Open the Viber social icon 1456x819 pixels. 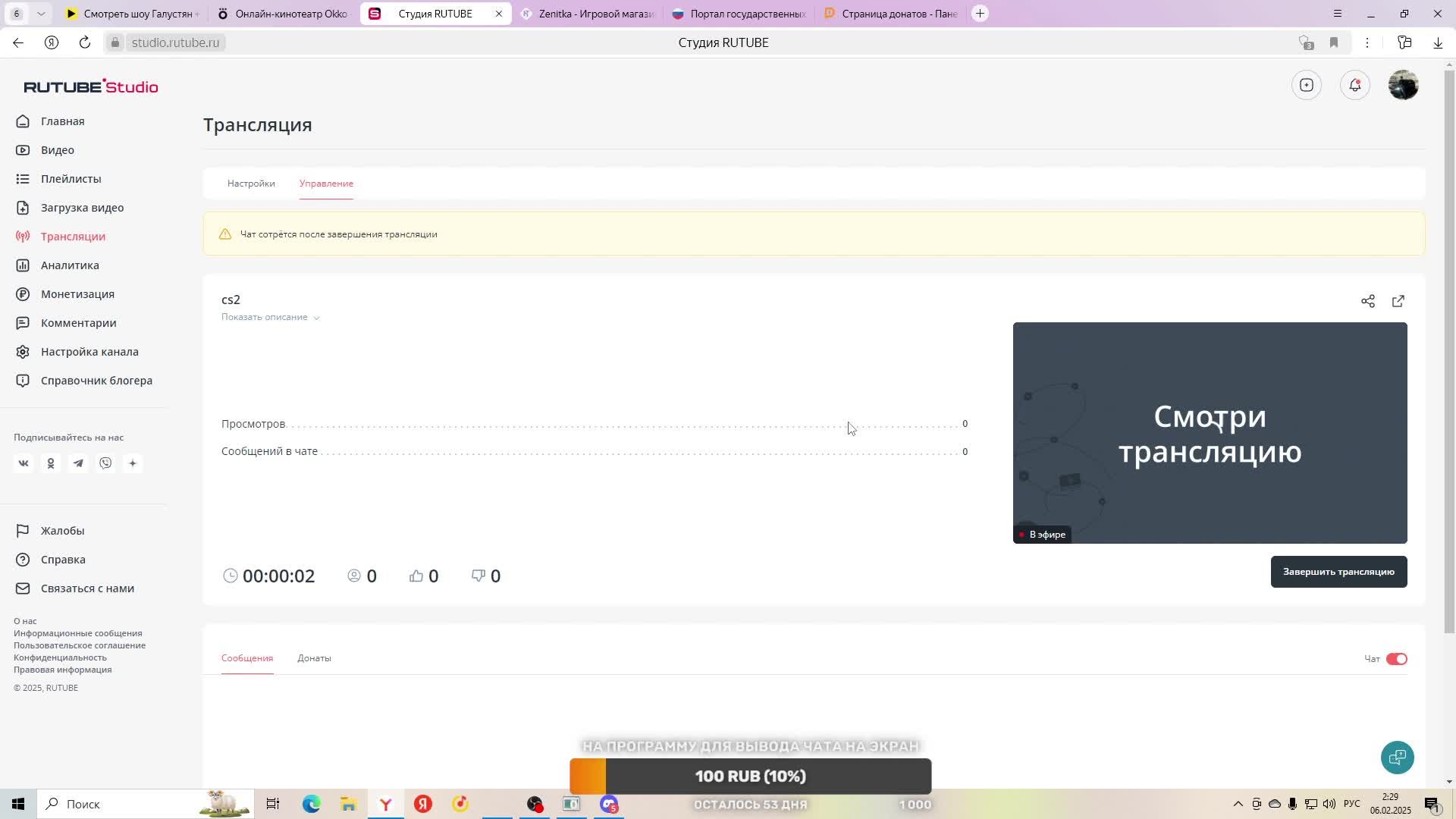pos(105,463)
